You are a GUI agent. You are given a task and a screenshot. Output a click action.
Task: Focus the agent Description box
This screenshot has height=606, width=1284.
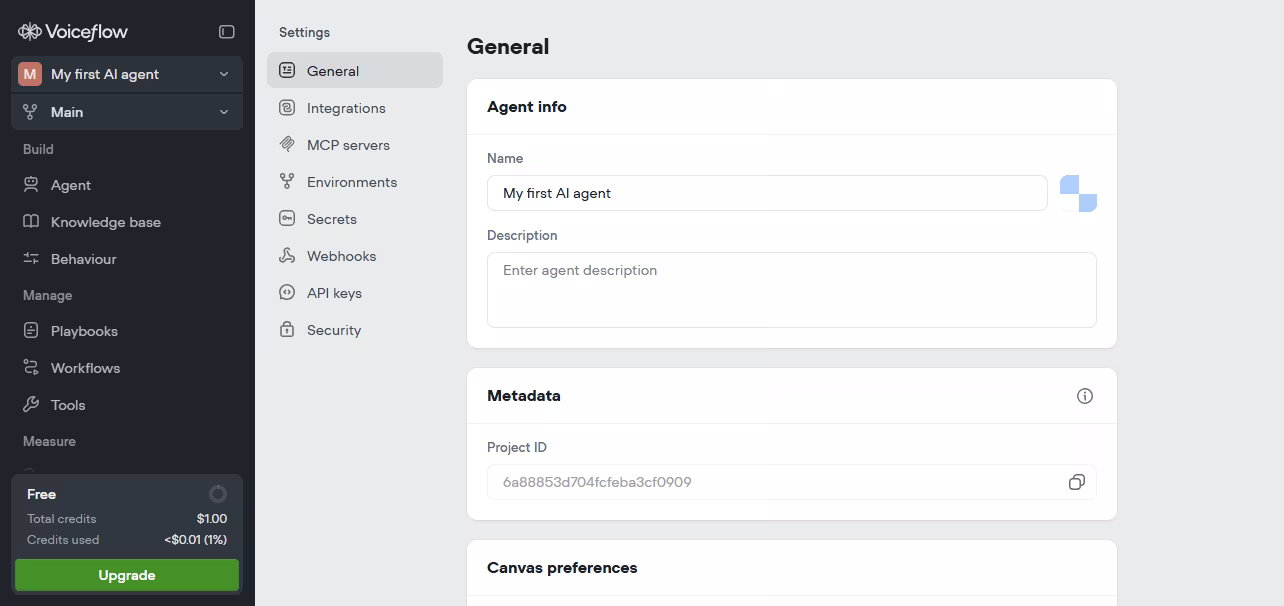tap(792, 290)
